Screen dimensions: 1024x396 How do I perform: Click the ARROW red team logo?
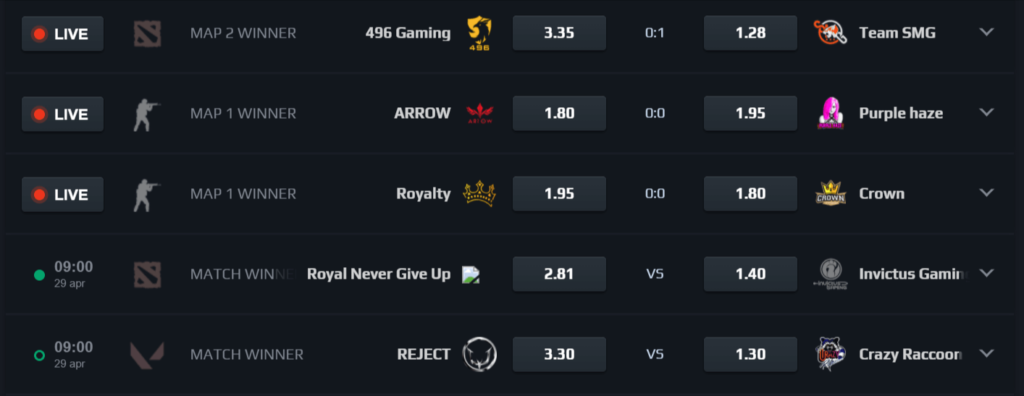(x=479, y=114)
